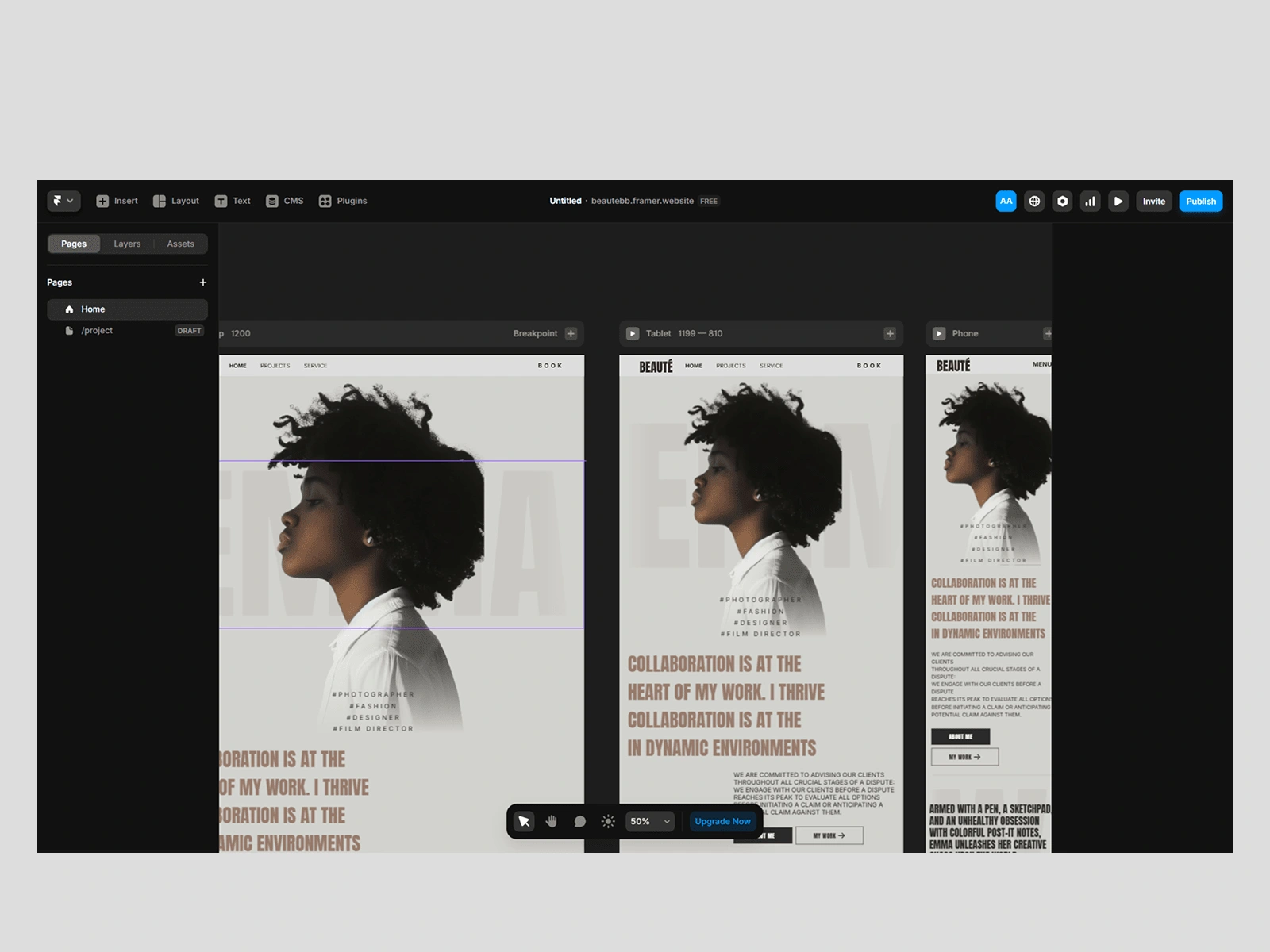Click MY WORK button in Tablet frame
Viewport: 1270px width, 952px height.
tap(829, 835)
